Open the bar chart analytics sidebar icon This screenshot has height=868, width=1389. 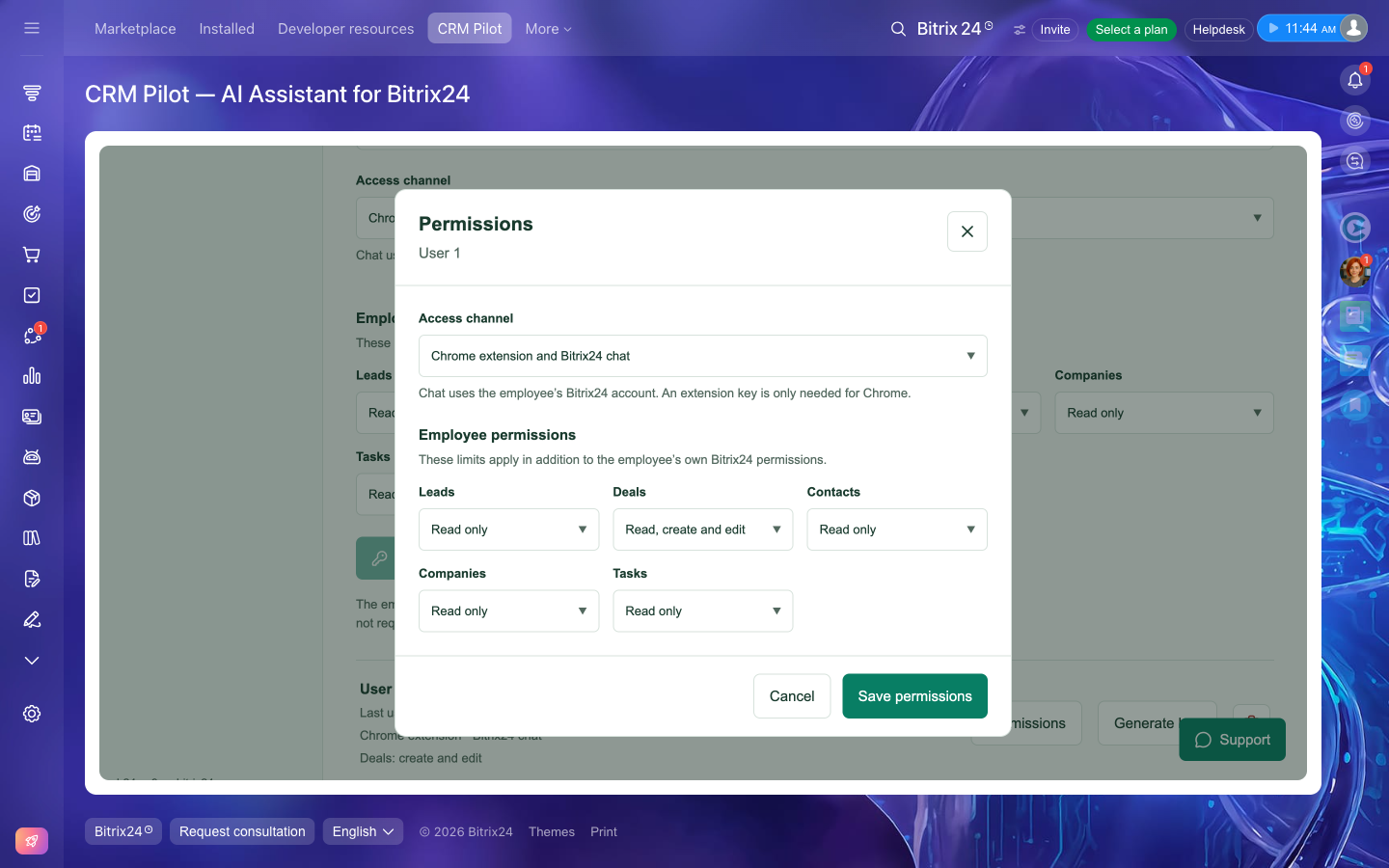[32, 376]
